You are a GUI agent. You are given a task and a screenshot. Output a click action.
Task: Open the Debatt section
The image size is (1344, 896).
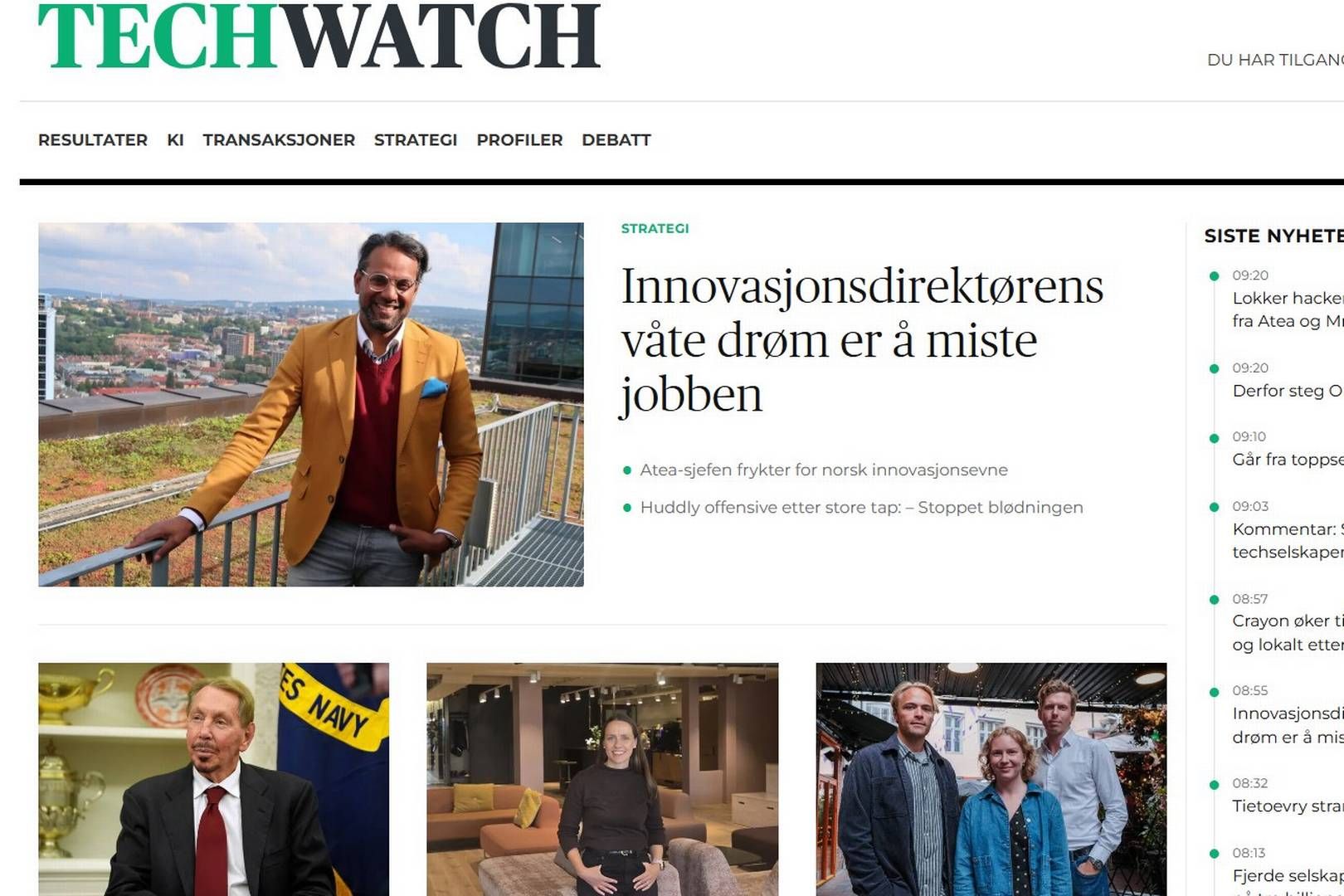pyautogui.click(x=616, y=140)
